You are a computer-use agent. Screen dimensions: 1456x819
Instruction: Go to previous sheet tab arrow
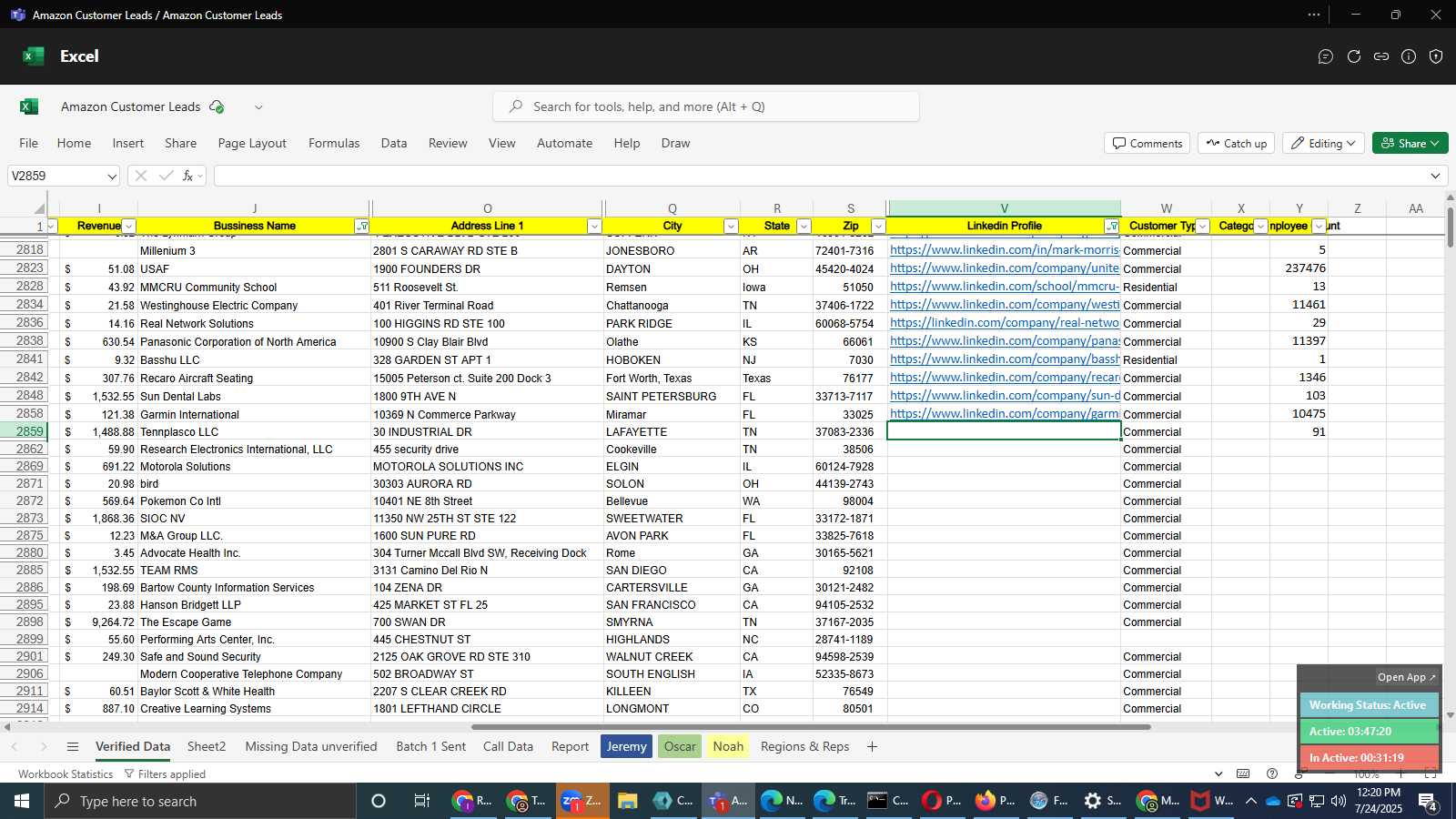[x=15, y=746]
